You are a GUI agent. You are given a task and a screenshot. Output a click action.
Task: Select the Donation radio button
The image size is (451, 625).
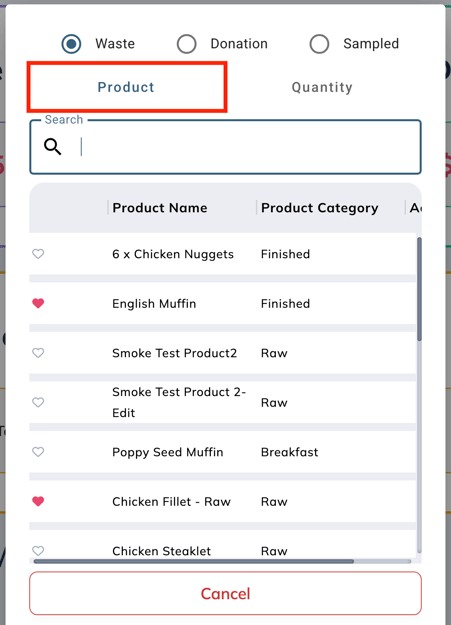(187, 44)
